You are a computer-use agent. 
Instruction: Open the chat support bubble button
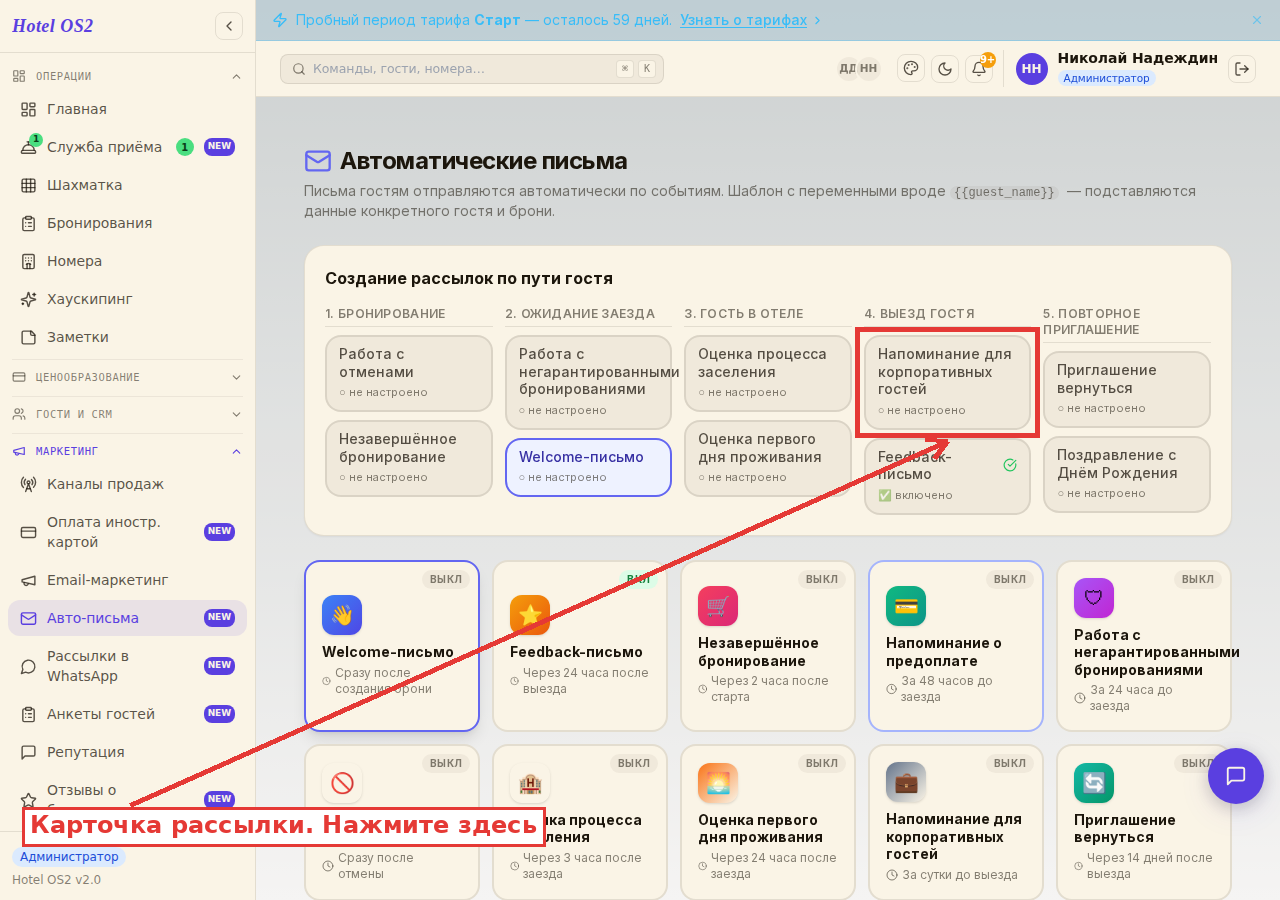pyautogui.click(x=1236, y=776)
